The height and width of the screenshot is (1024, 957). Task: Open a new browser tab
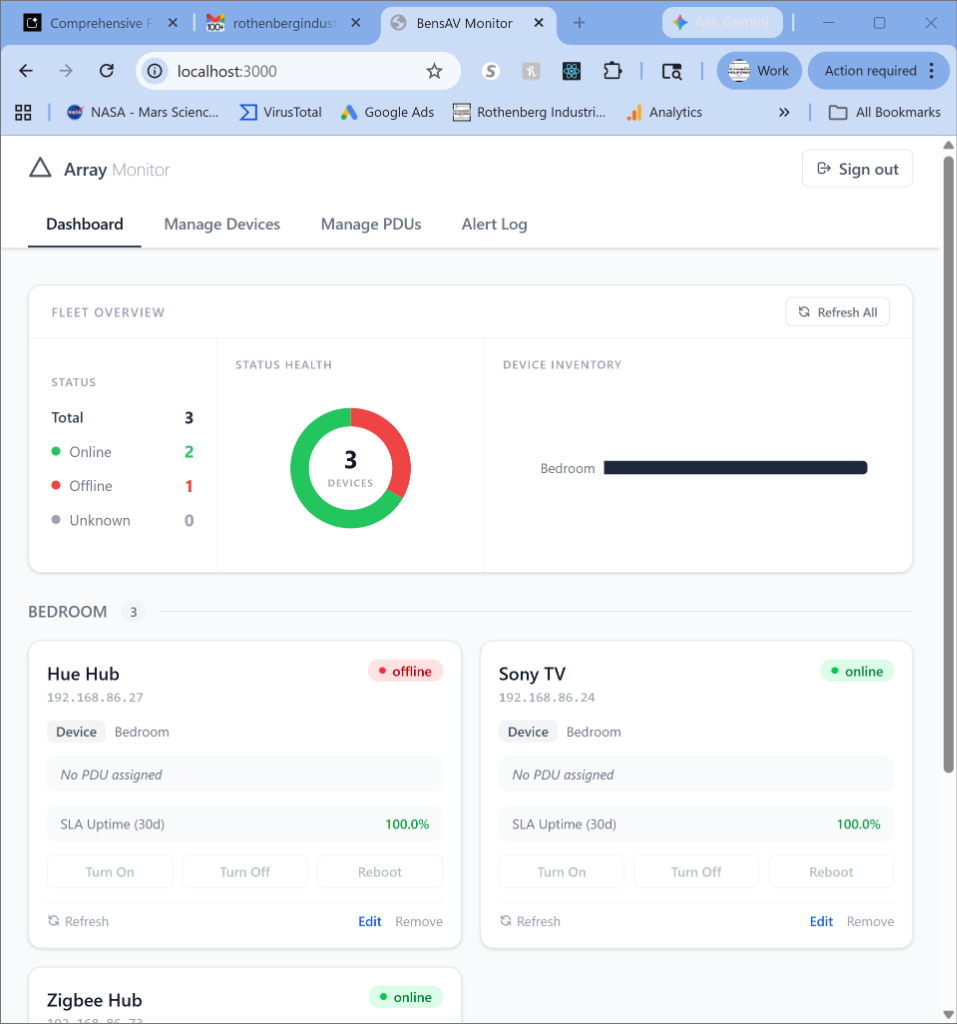click(579, 23)
